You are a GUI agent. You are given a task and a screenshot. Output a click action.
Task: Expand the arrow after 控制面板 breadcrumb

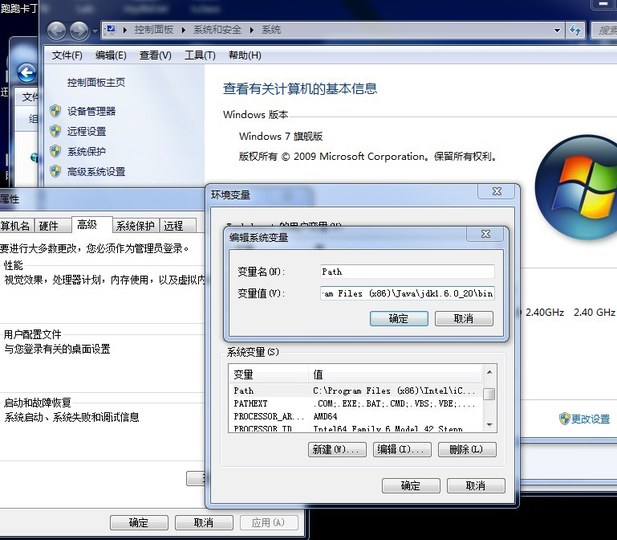click(x=183, y=30)
